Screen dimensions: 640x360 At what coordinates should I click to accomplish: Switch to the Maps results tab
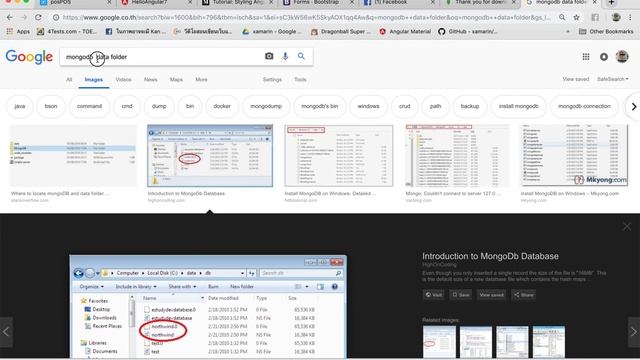176,80
